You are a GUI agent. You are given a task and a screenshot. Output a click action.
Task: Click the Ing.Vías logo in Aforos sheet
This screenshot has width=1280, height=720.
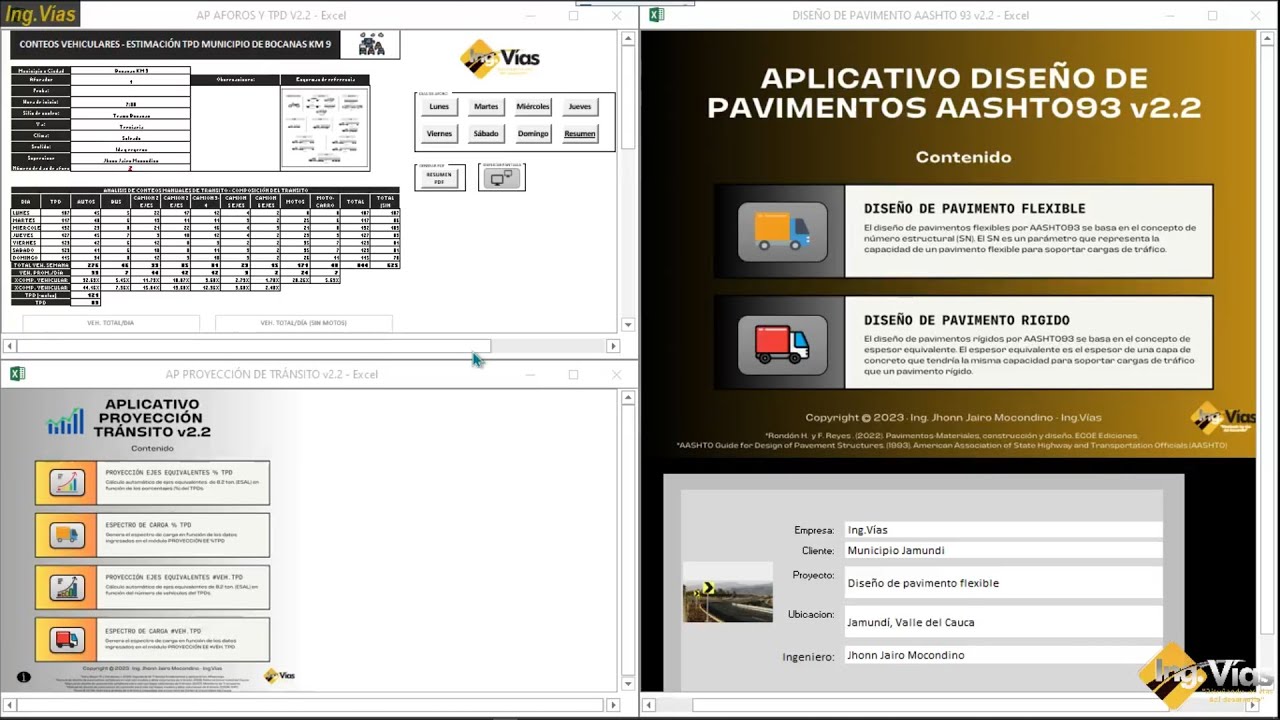coord(500,59)
